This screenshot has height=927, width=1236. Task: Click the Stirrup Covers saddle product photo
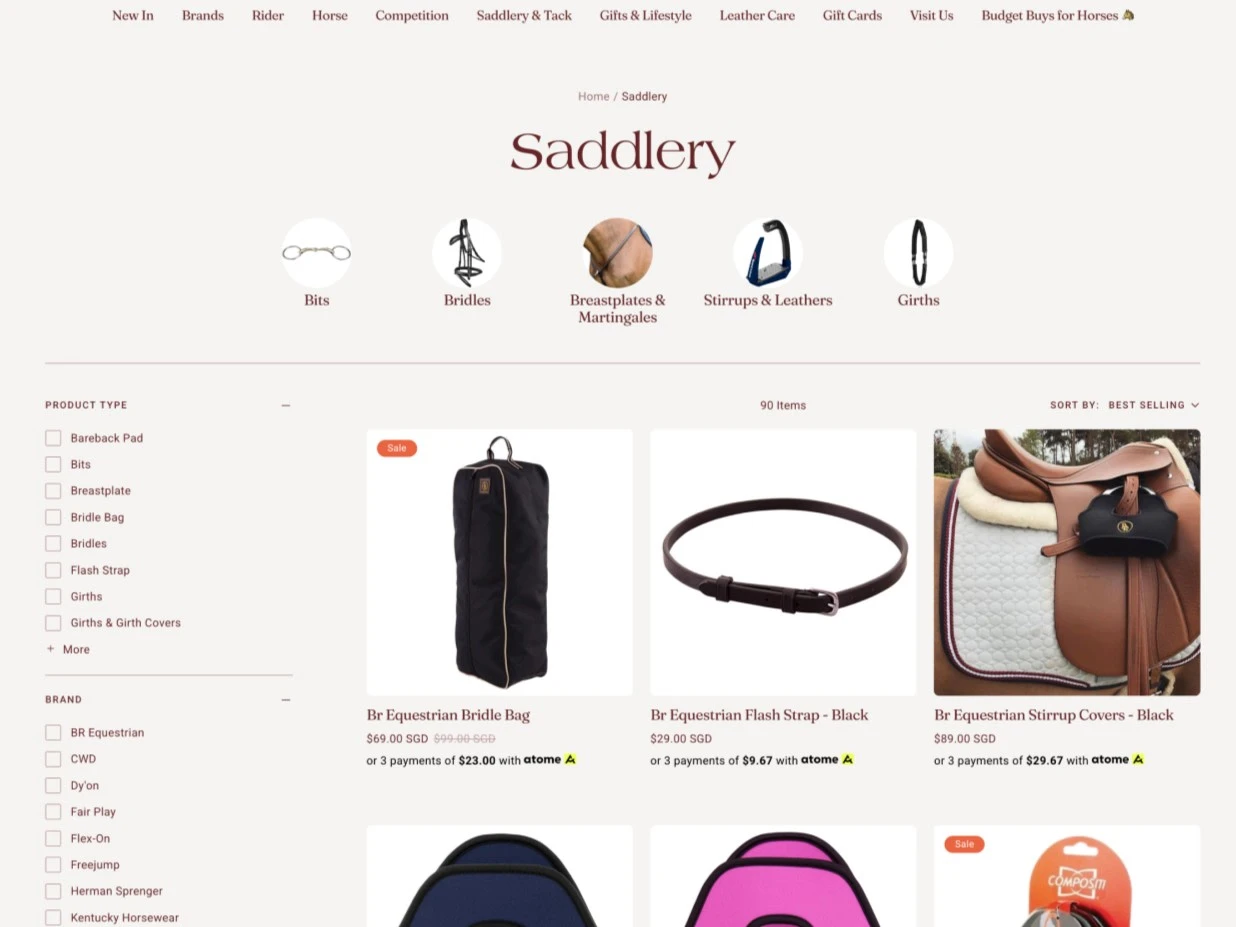coord(1067,562)
